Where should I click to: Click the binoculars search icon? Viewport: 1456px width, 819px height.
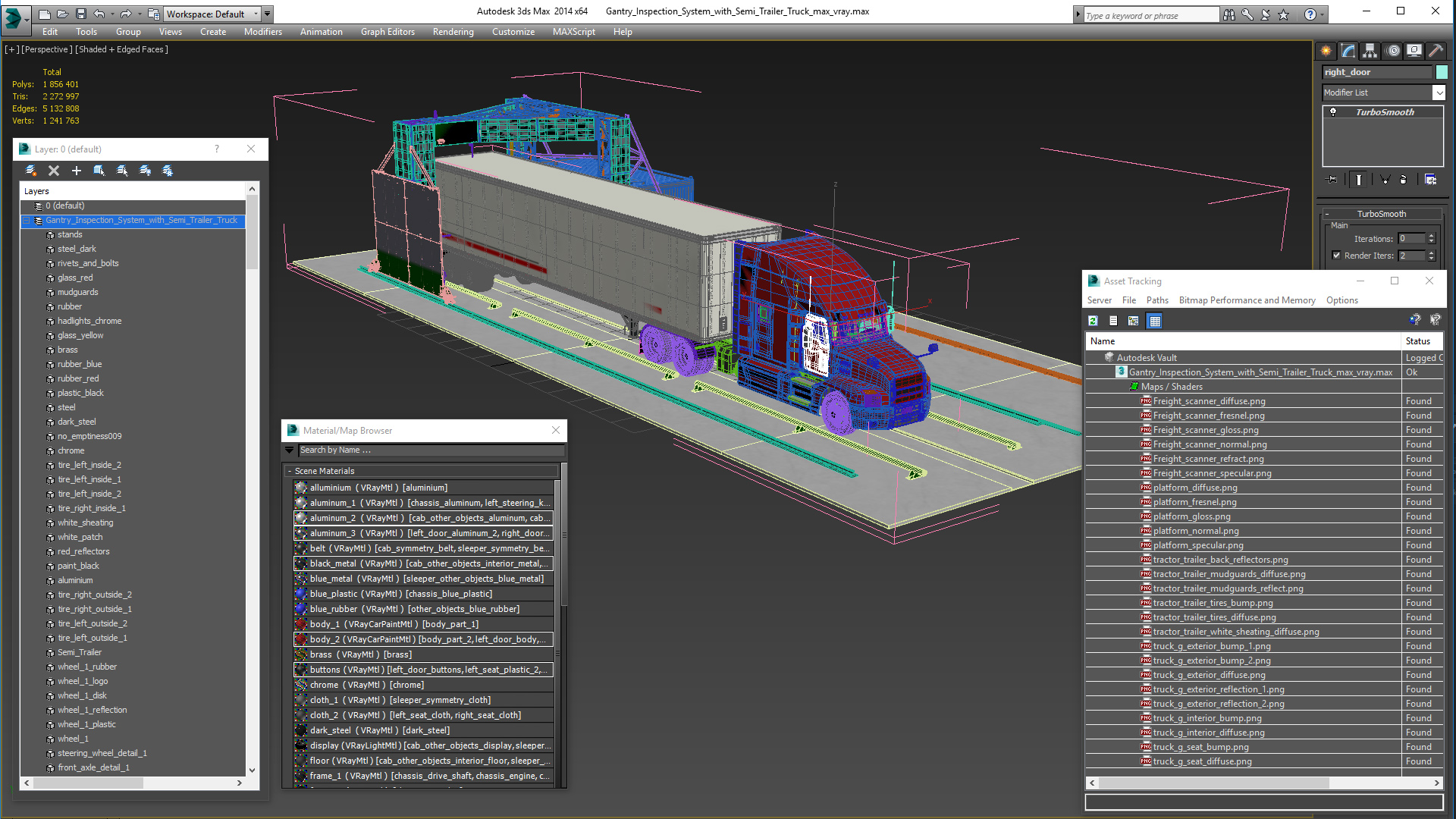point(1229,14)
